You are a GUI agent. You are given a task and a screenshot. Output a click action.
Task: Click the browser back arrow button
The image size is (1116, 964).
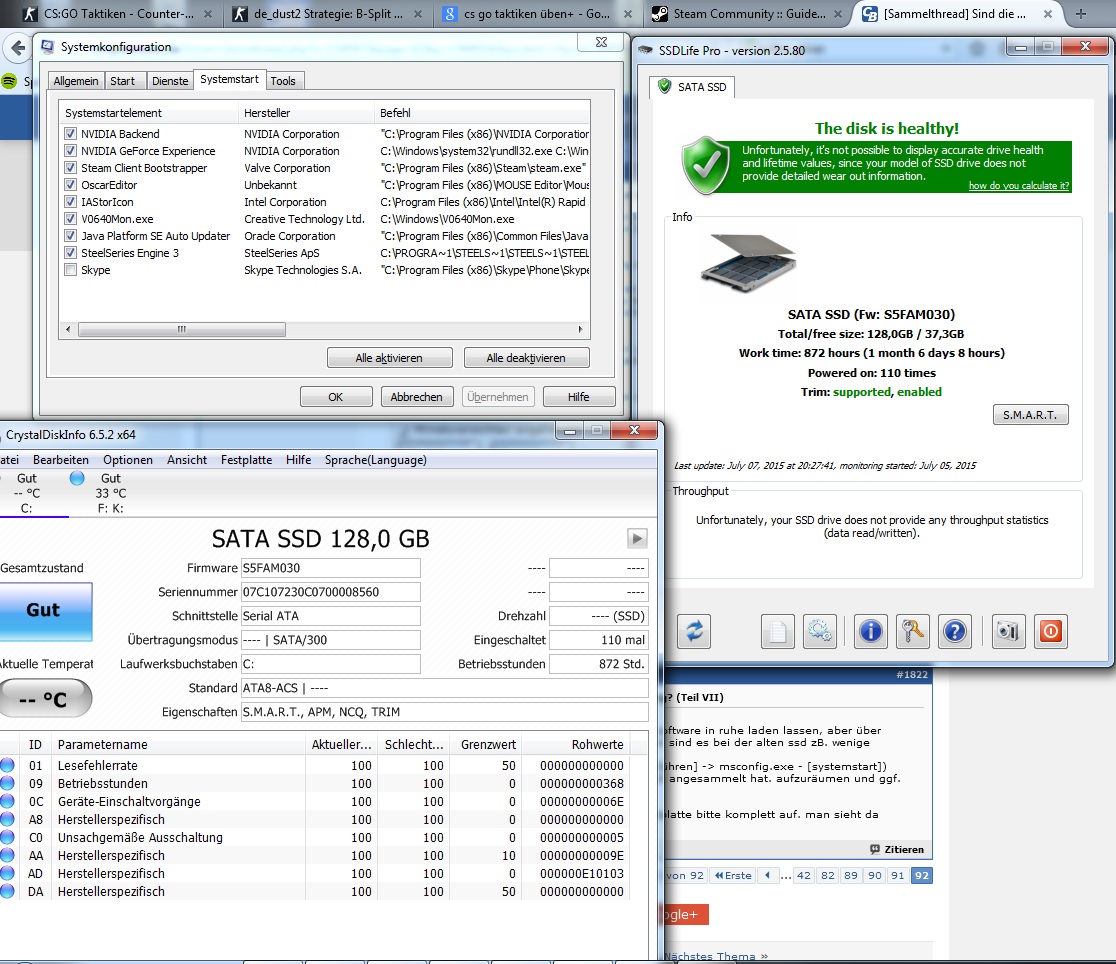coord(18,48)
